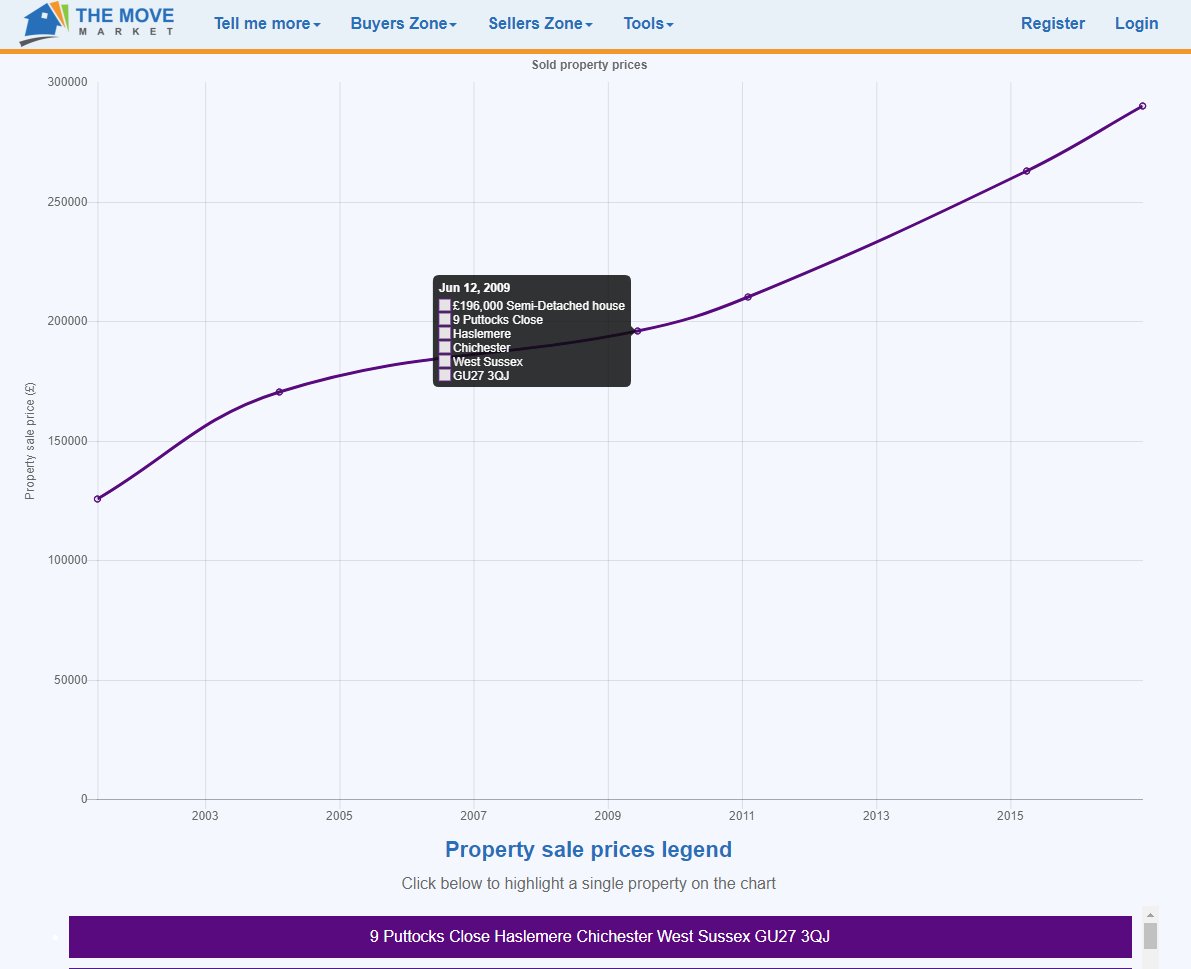This screenshot has height=969, width=1191.
Task: Toggle highlight for 9 Puttocks Close legend entry
Action: [599, 937]
